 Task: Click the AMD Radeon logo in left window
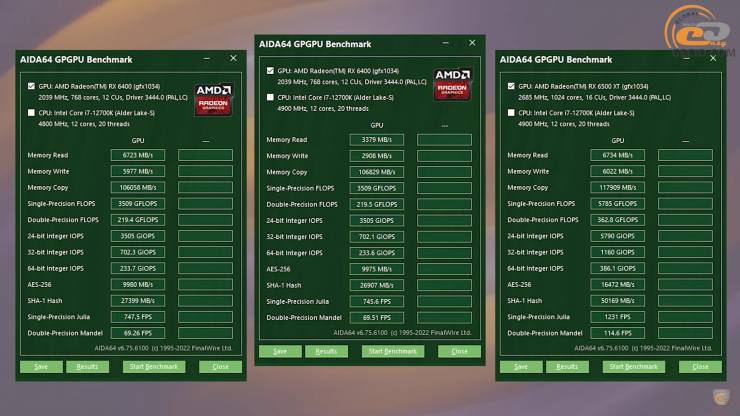(x=214, y=100)
